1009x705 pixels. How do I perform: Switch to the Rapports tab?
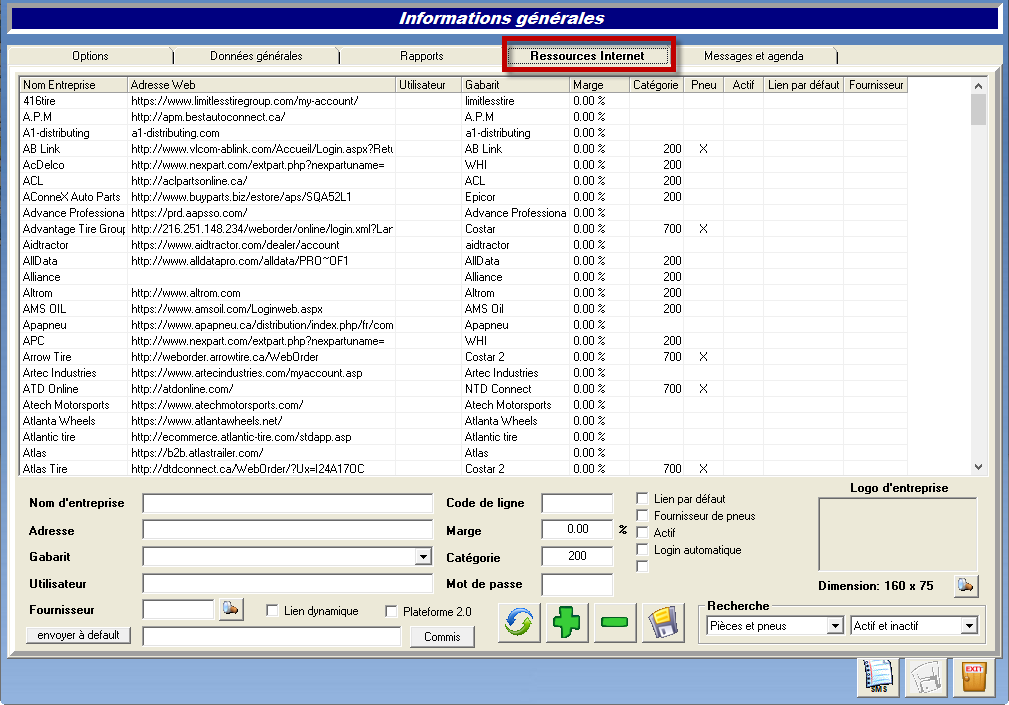[421, 56]
